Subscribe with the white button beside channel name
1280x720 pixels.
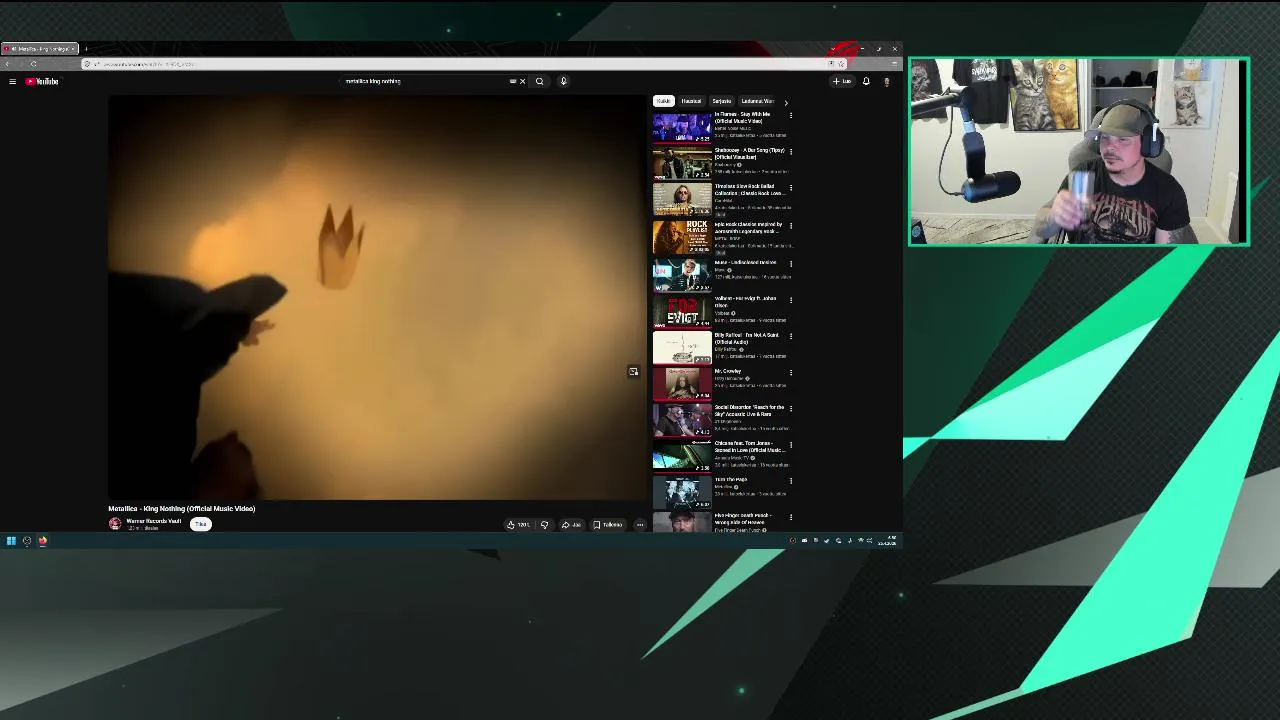pyautogui.click(x=201, y=524)
